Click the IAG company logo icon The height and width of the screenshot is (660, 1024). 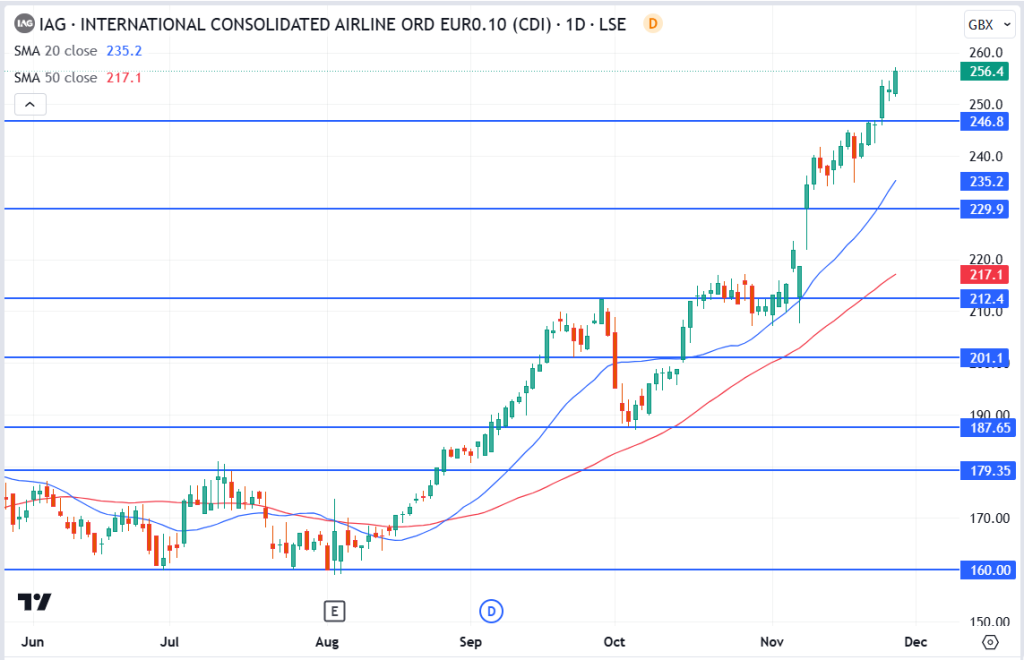[24, 24]
